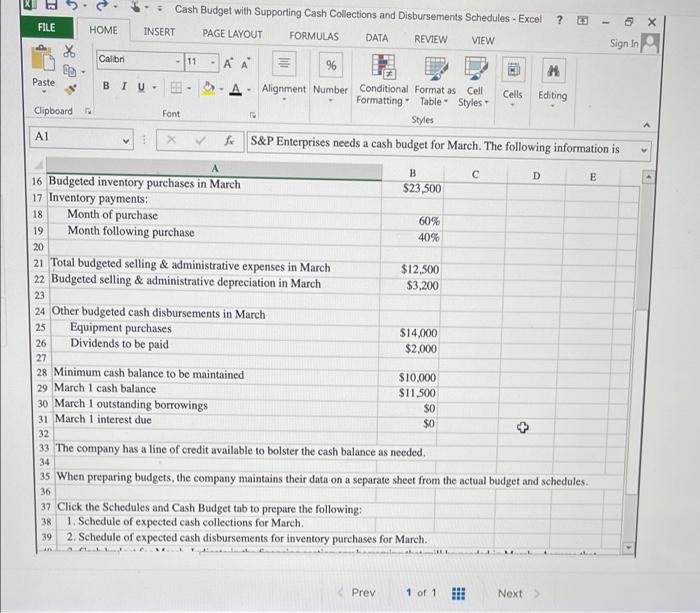Open the Customize Quick Access Toolbar dropdown
The width and height of the screenshot is (700, 613).
click(159, 9)
